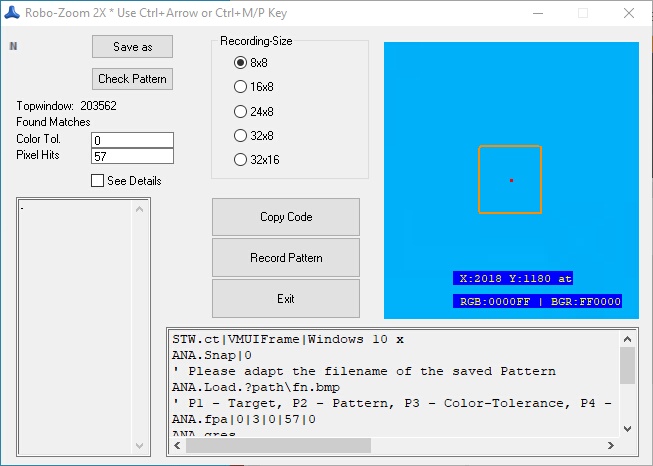653x466 pixels.
Task: Click the Copy Code button
Action: 286,217
